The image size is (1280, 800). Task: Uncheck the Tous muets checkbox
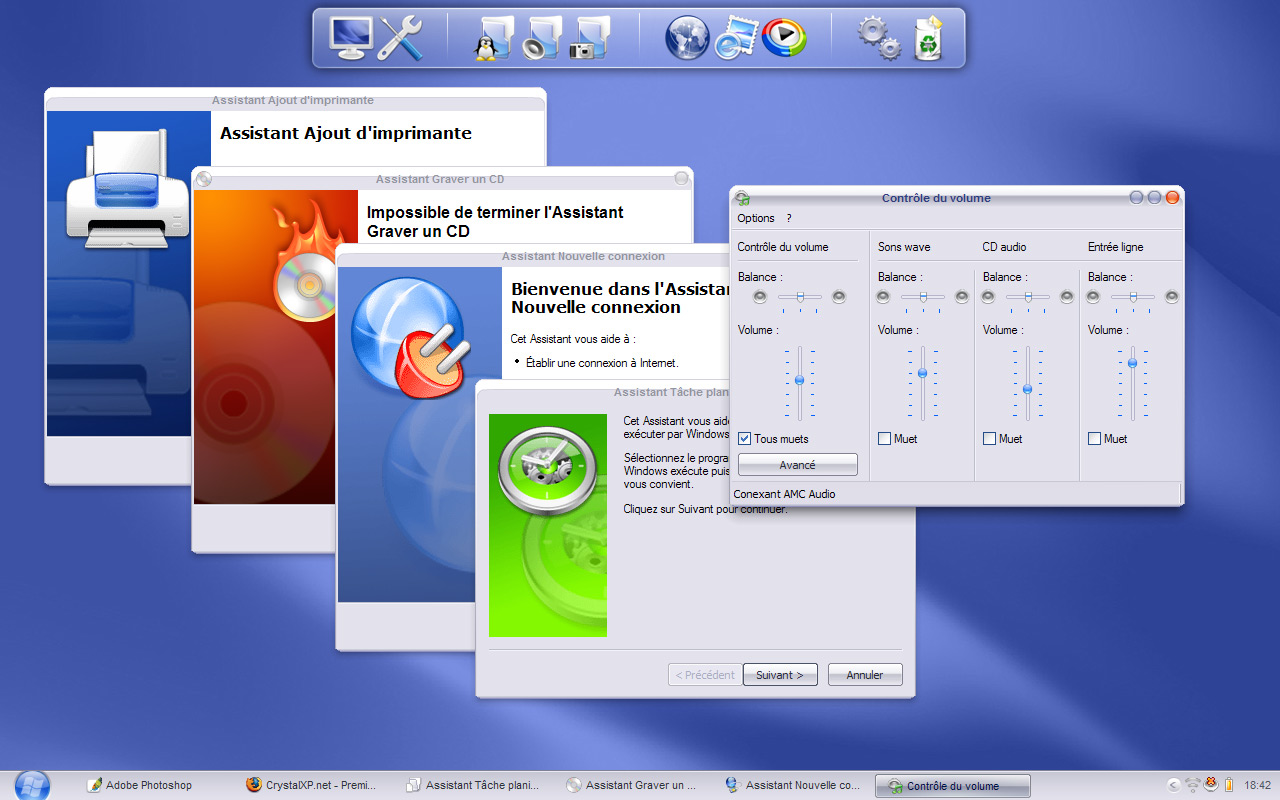click(744, 439)
